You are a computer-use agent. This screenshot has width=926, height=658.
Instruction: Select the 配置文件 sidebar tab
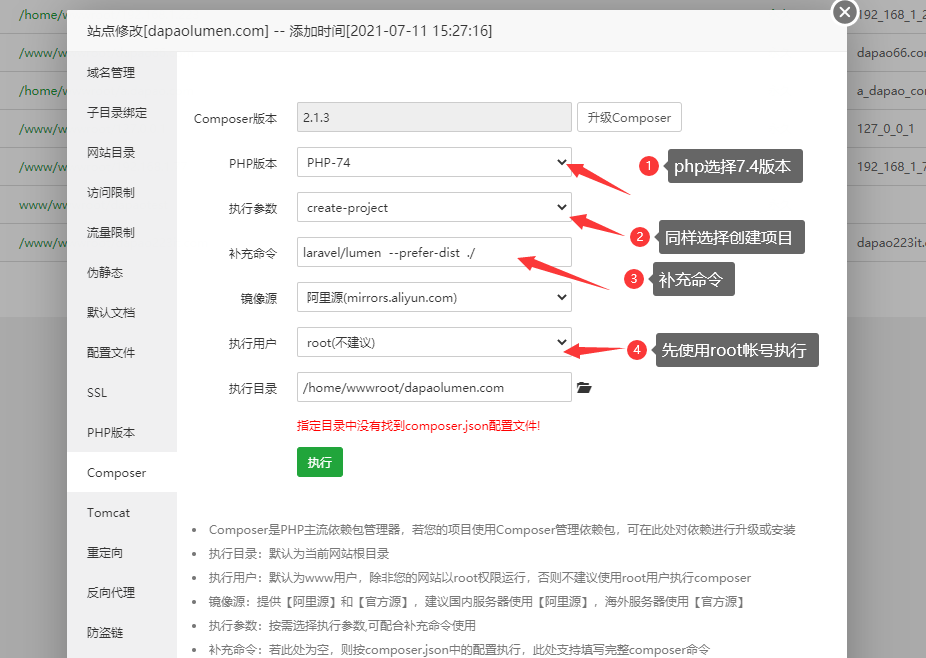(122, 353)
